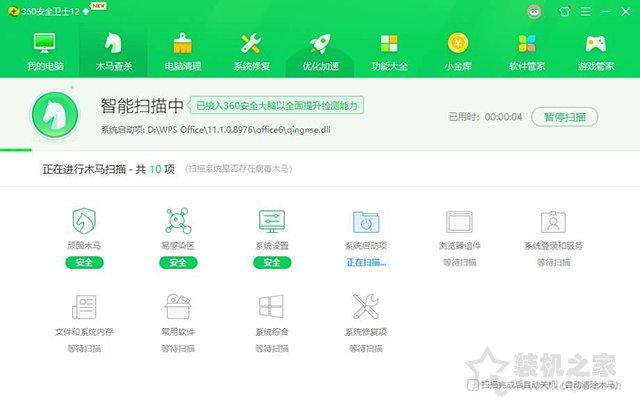Enable 扫描完成后自动关机 checkbox
This screenshot has width=640, height=403.
tap(473, 384)
